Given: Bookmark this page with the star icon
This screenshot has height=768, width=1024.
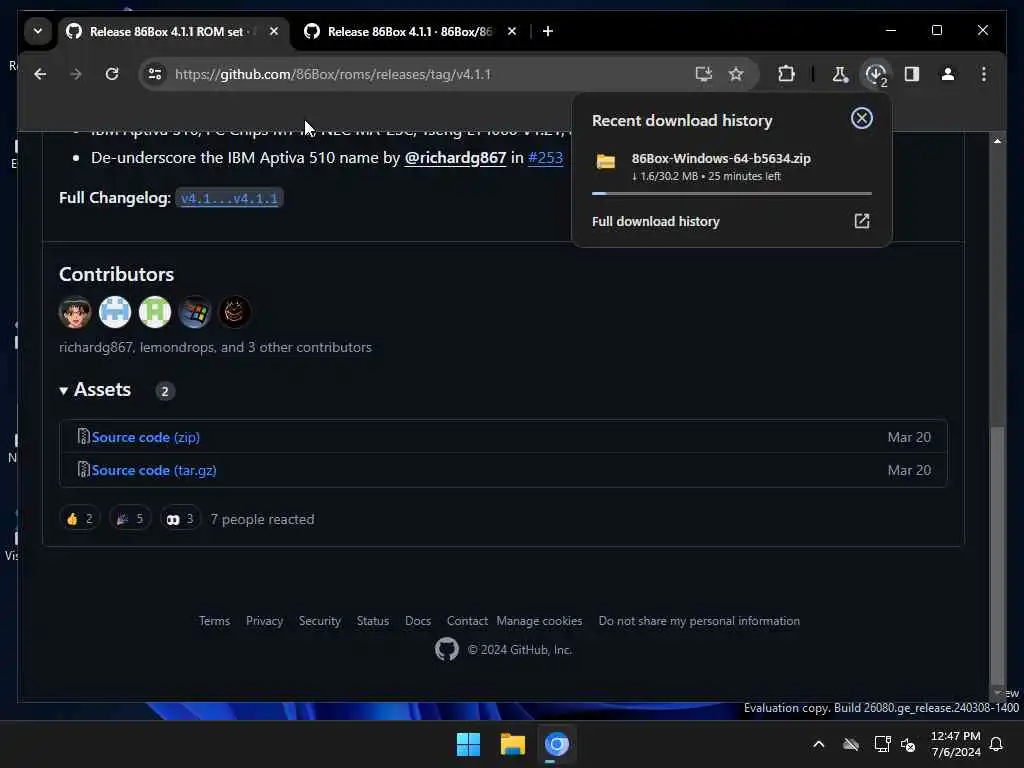Looking at the screenshot, I should [x=736, y=74].
